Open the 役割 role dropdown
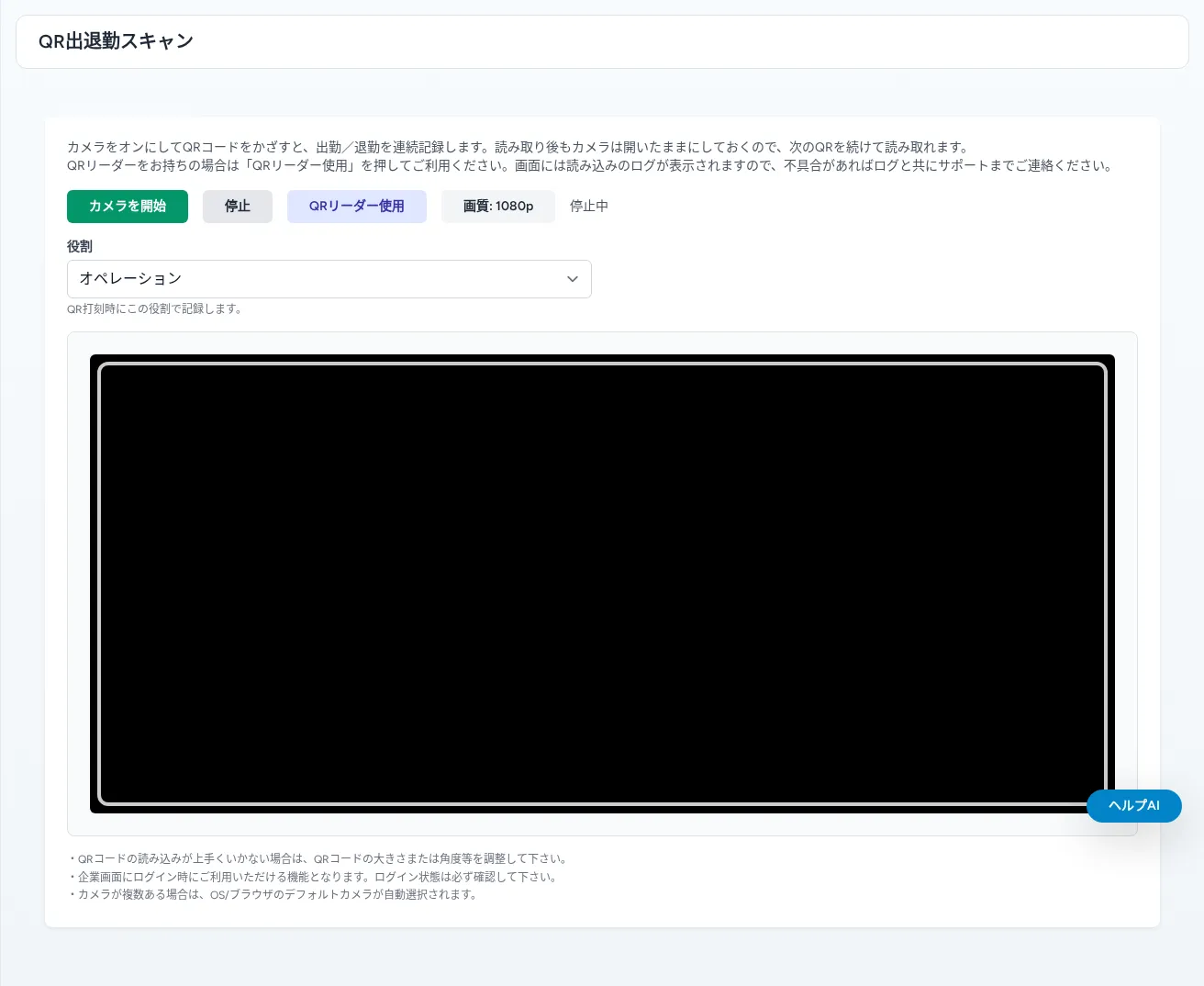 pos(329,279)
